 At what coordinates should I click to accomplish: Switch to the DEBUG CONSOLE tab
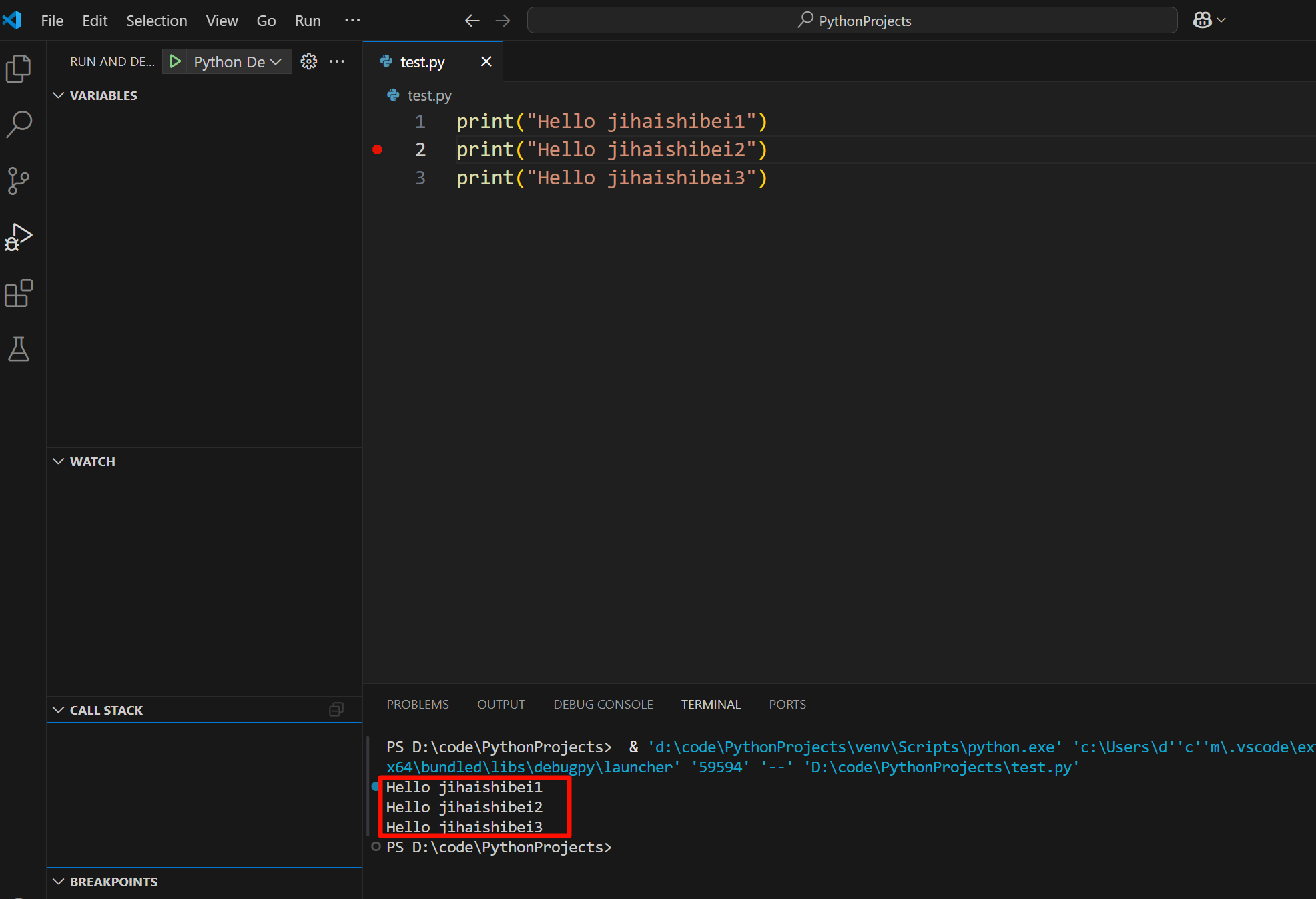pyautogui.click(x=603, y=704)
